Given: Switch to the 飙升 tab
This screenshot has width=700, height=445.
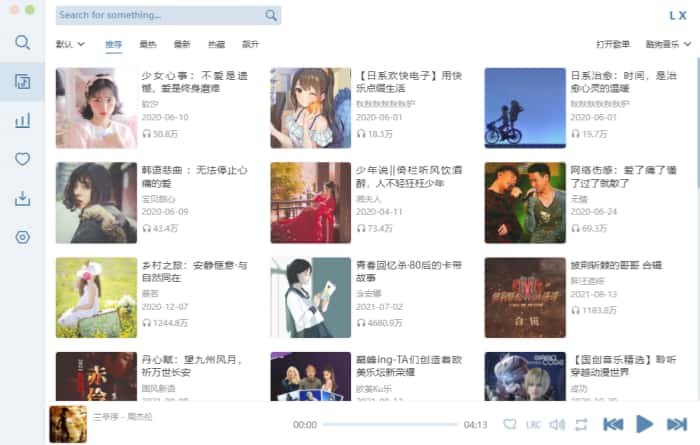Looking at the screenshot, I should pos(250,44).
